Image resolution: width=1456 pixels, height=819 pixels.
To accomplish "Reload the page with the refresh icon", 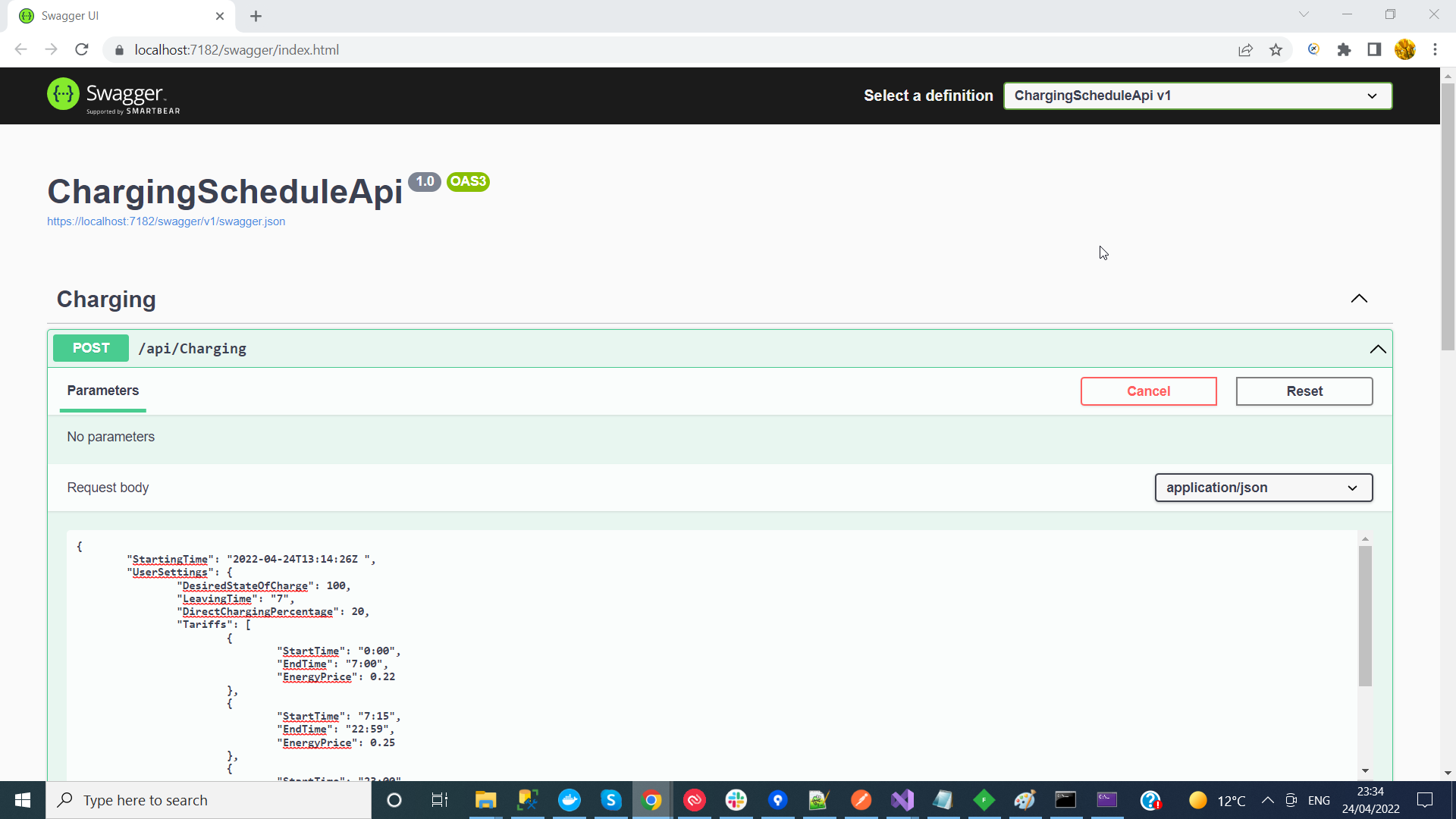I will click(x=82, y=50).
